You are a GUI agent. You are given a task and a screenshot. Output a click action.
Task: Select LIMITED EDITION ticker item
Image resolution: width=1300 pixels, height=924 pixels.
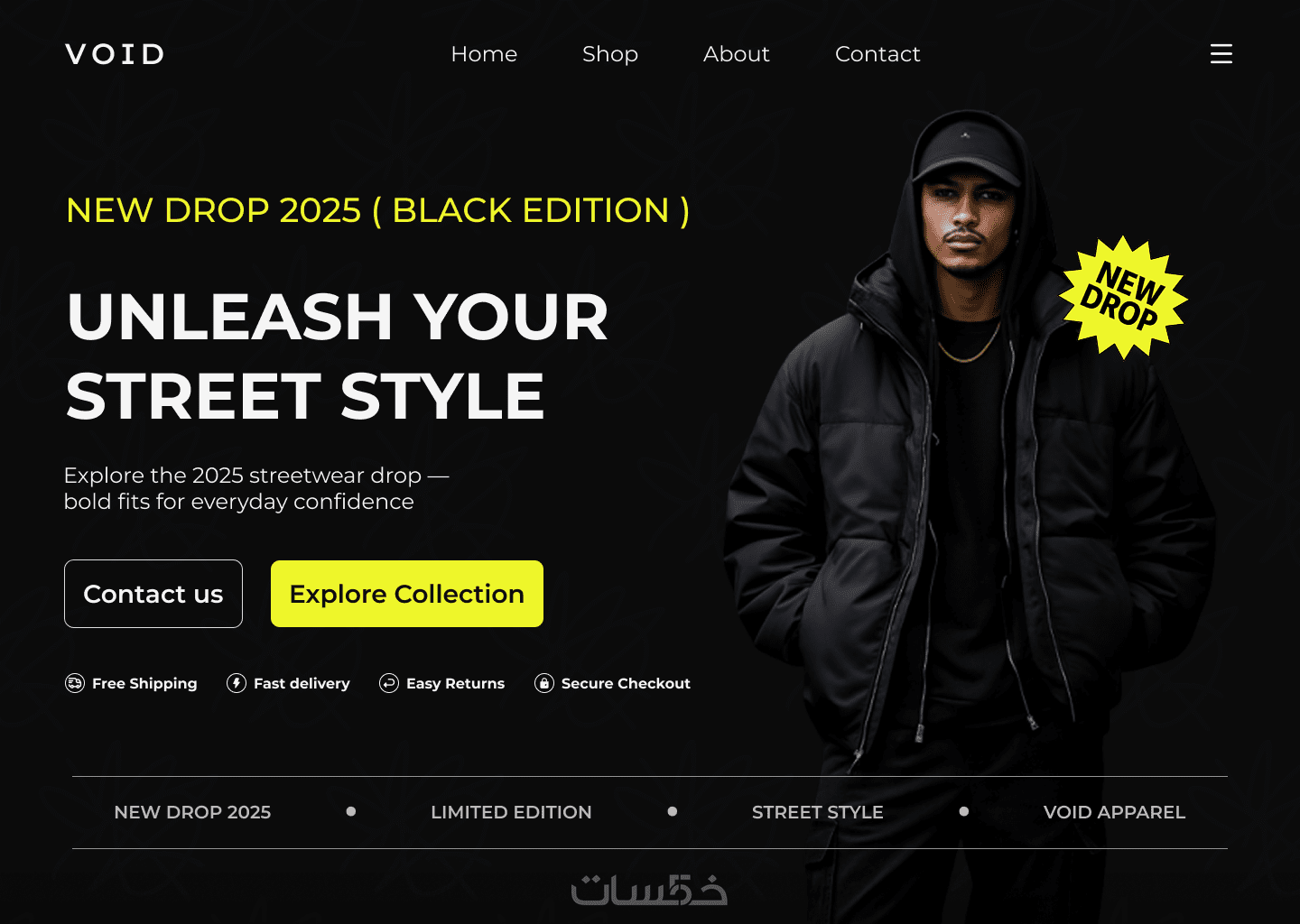(511, 812)
